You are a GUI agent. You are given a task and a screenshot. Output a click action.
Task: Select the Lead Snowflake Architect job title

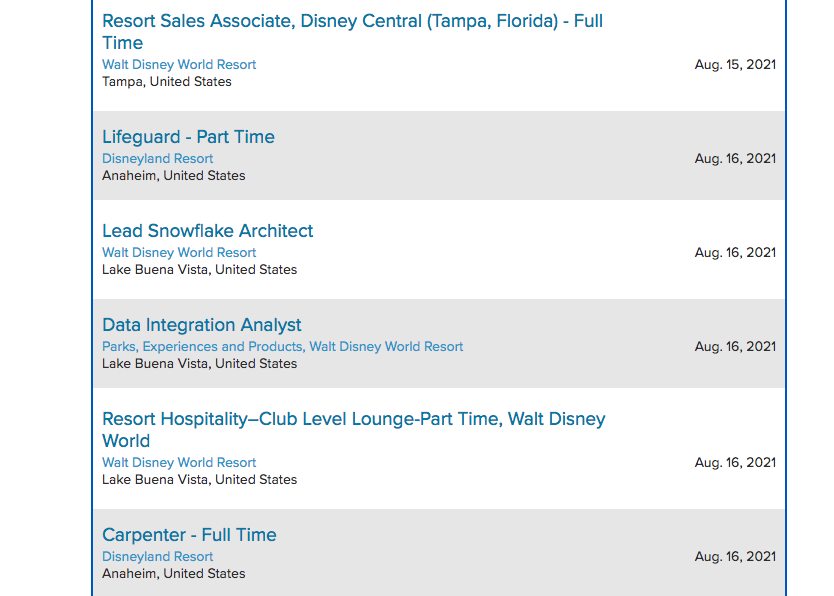(207, 231)
